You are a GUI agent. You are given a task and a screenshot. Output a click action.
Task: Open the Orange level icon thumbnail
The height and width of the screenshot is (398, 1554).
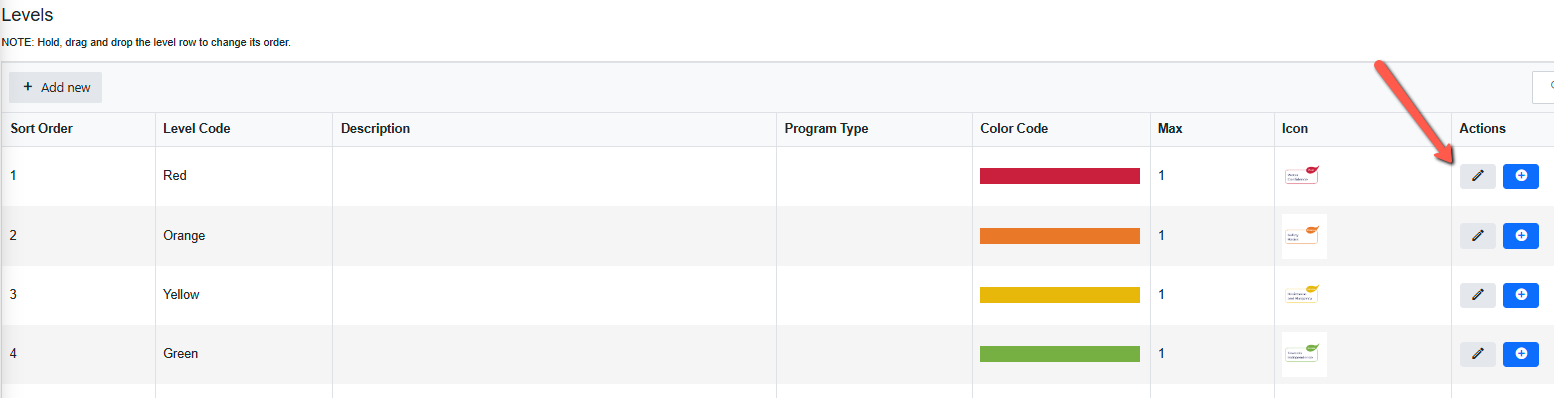pyautogui.click(x=1304, y=236)
